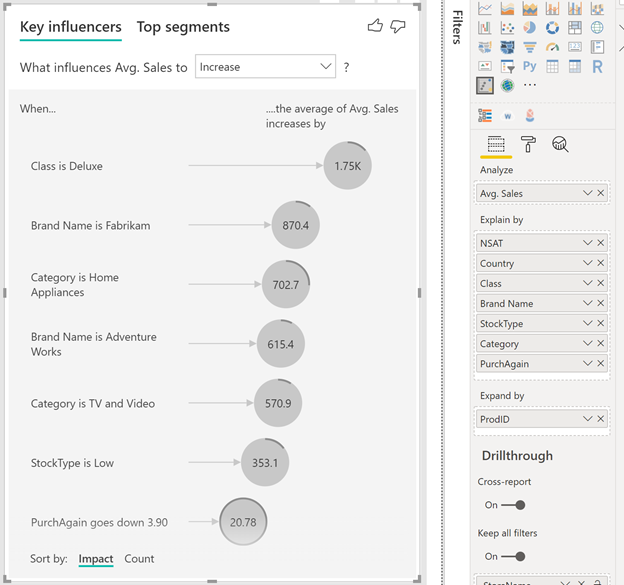
Task: Open the Avg. Sales field dropdown arrow
Action: (588, 193)
